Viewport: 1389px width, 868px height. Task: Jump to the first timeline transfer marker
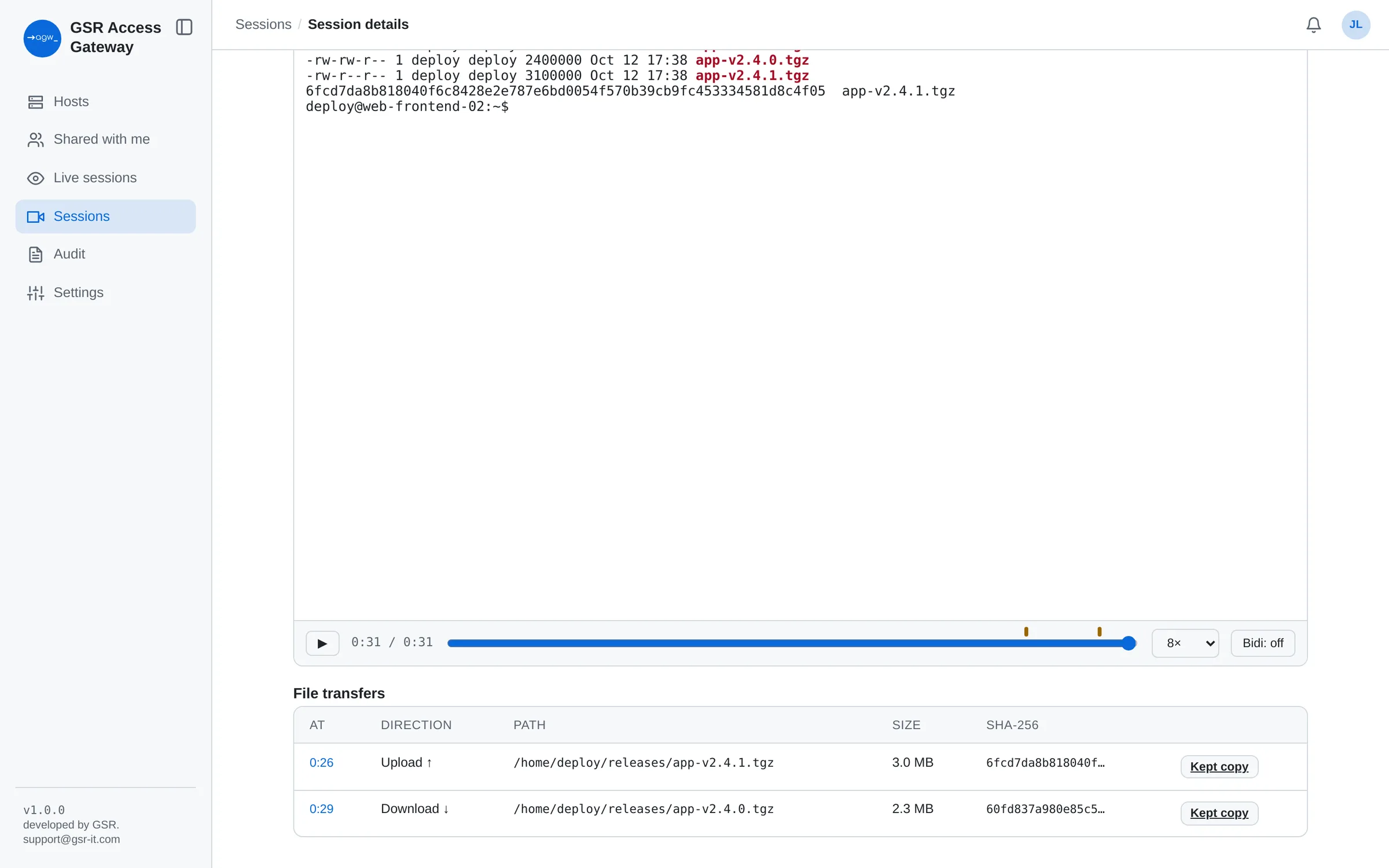[x=1026, y=631]
